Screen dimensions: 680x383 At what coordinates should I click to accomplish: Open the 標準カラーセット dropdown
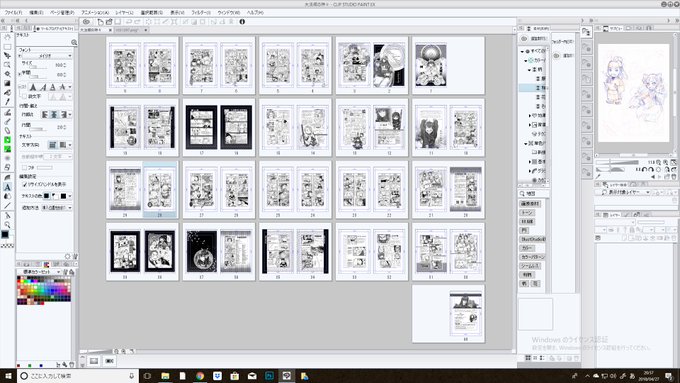[x=41, y=272]
